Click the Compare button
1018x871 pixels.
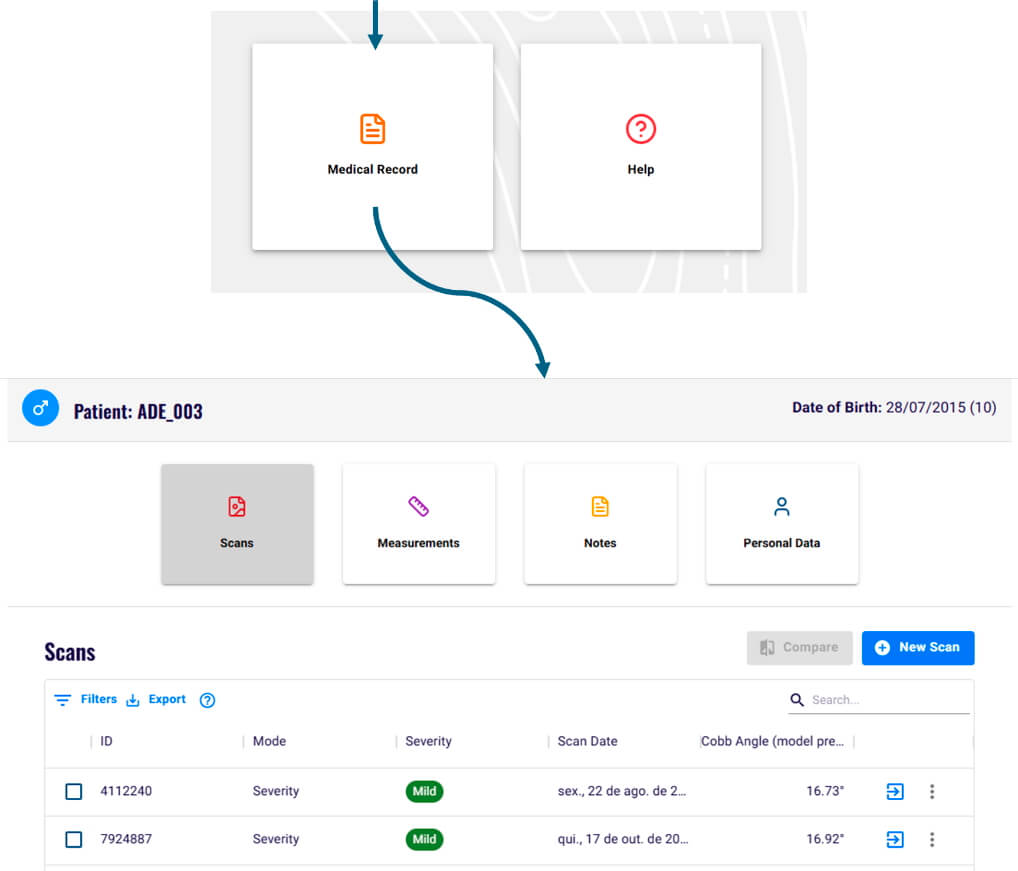(x=799, y=648)
